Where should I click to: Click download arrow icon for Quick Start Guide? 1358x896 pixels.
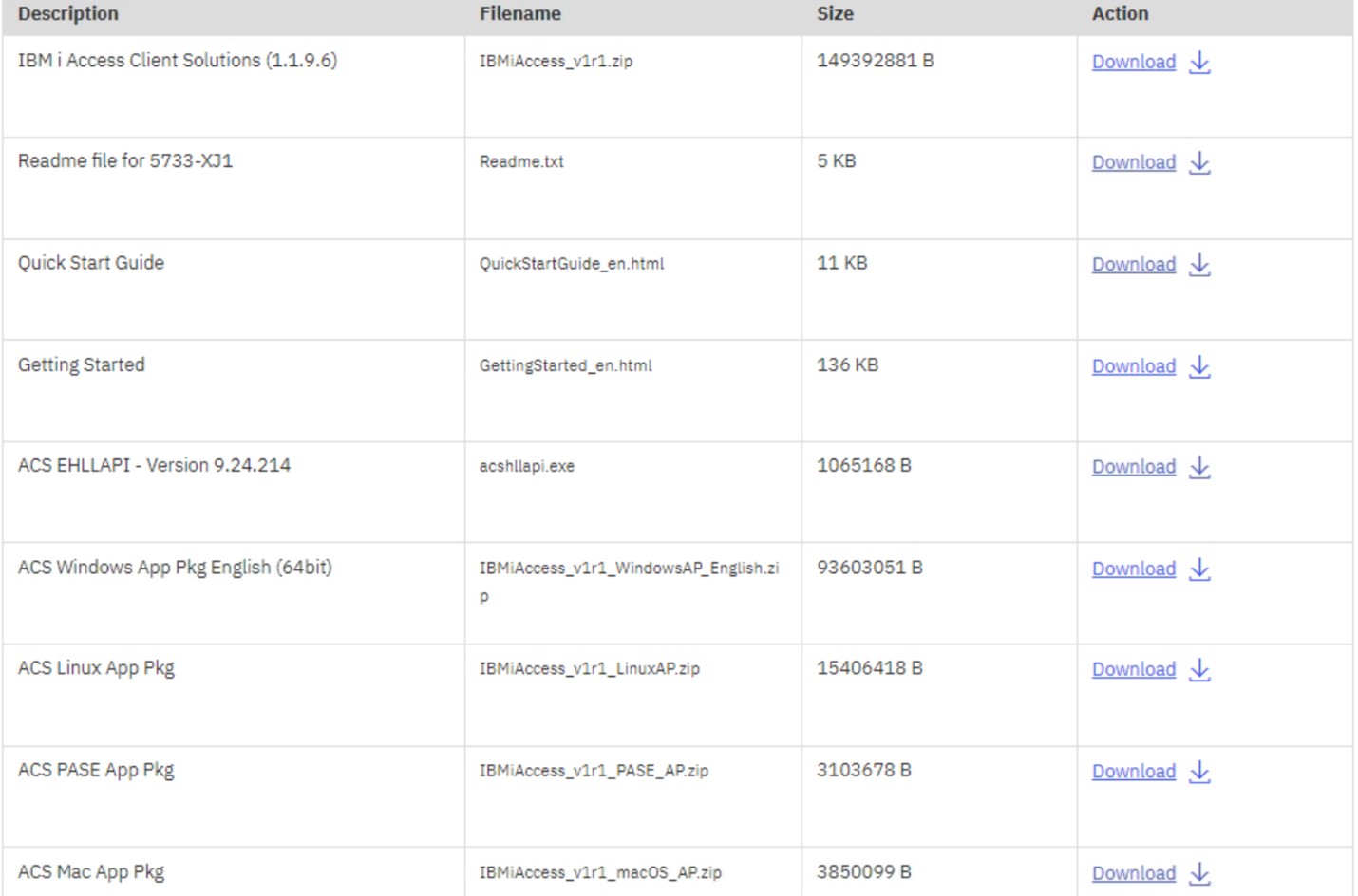click(x=1199, y=265)
